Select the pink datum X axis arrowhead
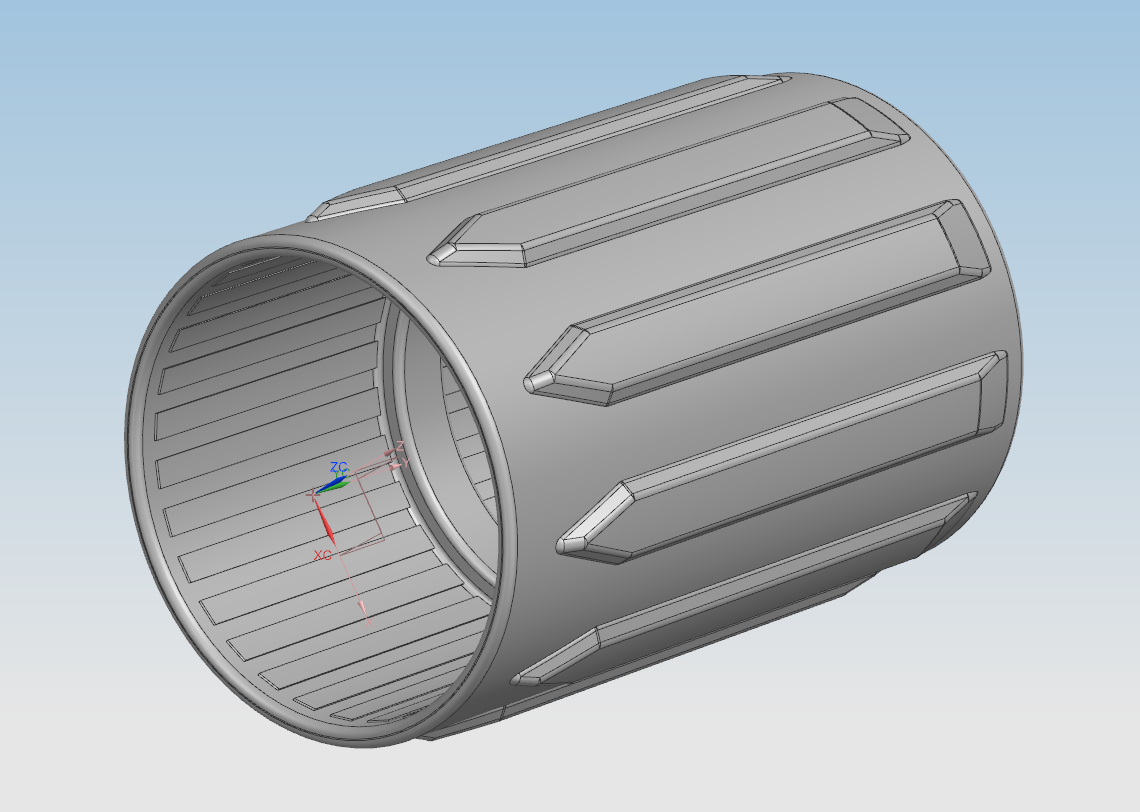 [x=364, y=606]
